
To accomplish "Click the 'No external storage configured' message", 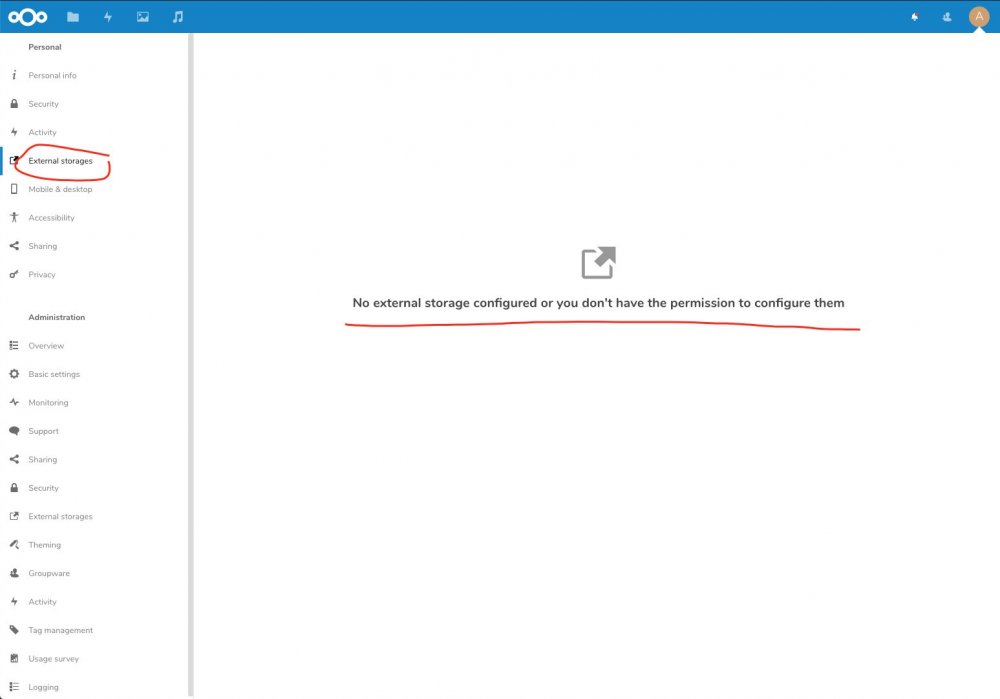I will point(598,303).
